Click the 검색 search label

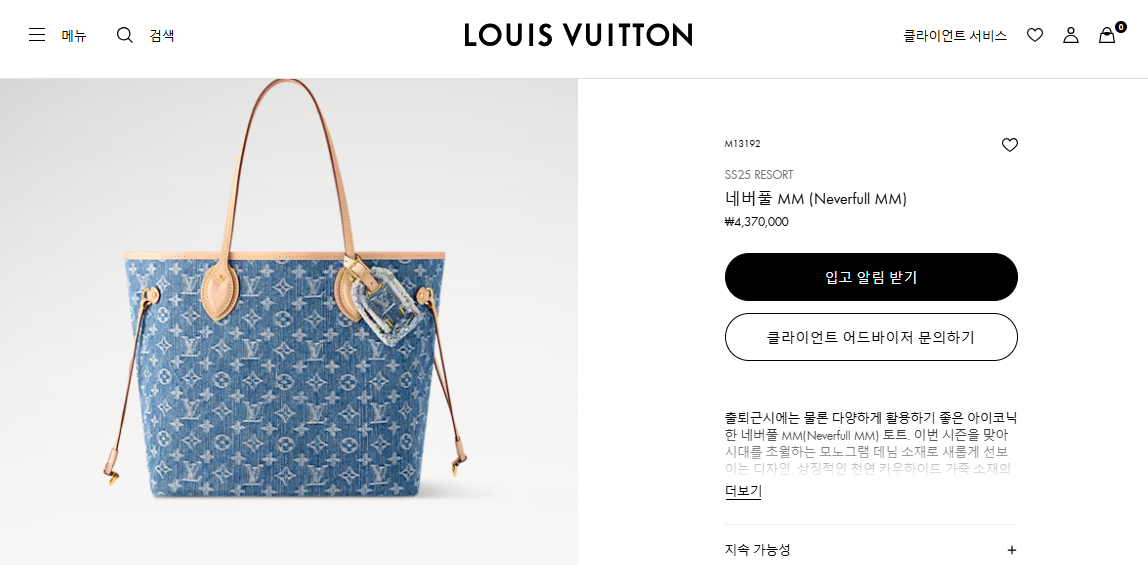coord(162,35)
